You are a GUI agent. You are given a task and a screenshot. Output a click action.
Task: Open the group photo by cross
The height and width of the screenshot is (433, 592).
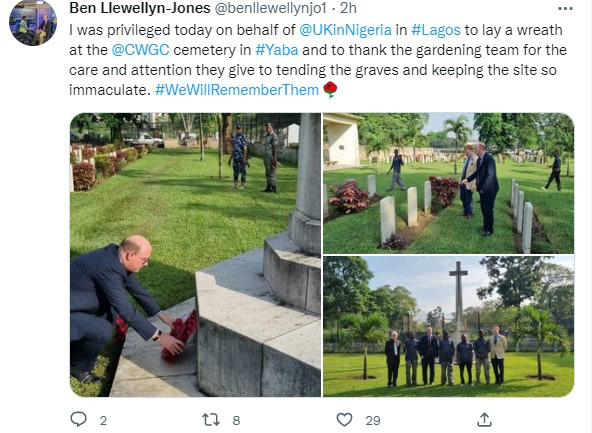[x=449, y=327]
